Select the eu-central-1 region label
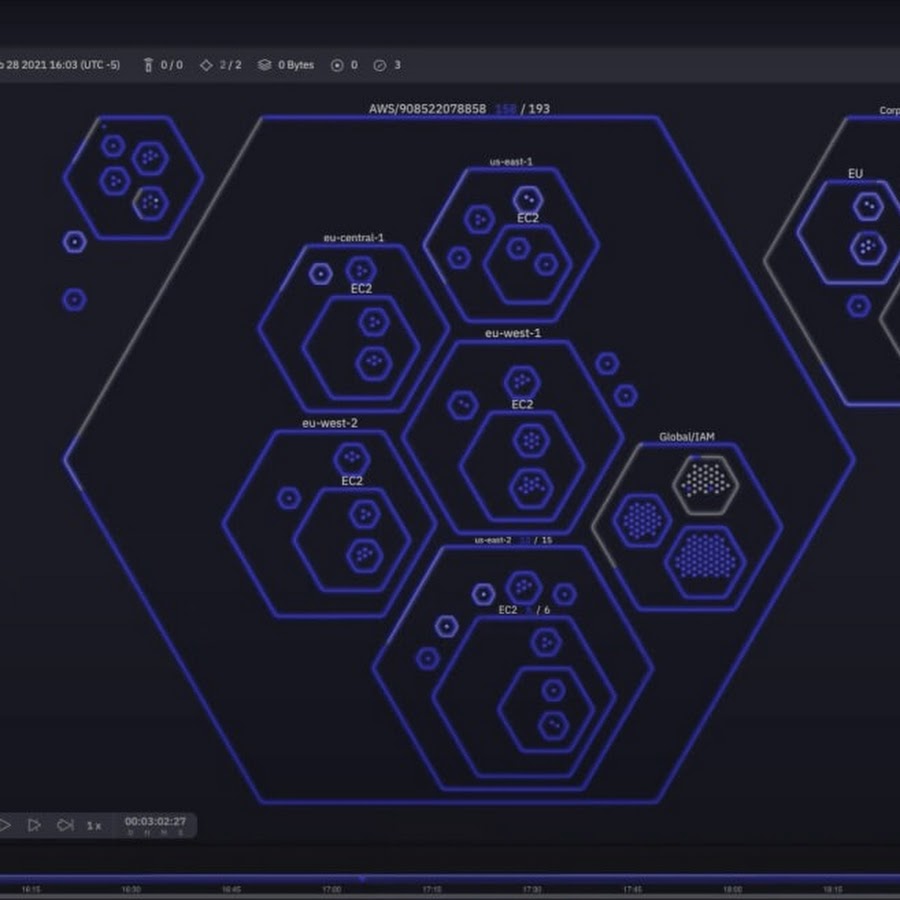 [353, 238]
